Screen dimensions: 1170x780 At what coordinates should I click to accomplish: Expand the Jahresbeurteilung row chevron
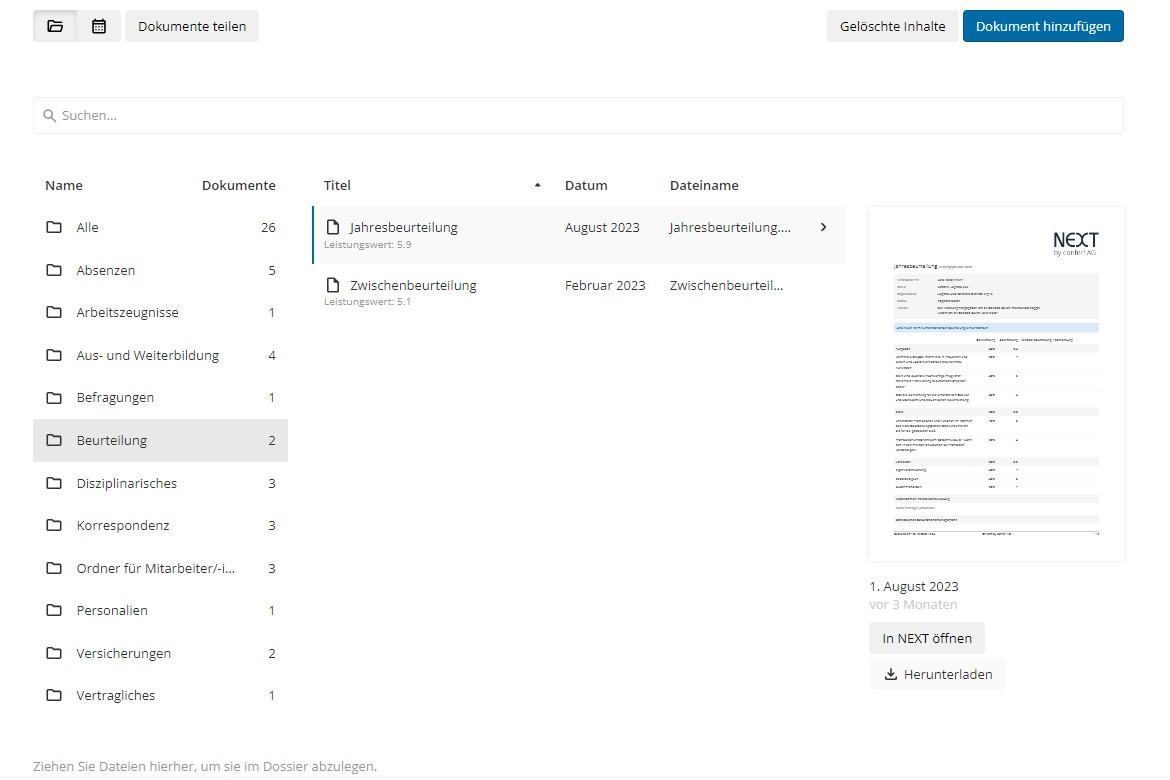tap(823, 227)
